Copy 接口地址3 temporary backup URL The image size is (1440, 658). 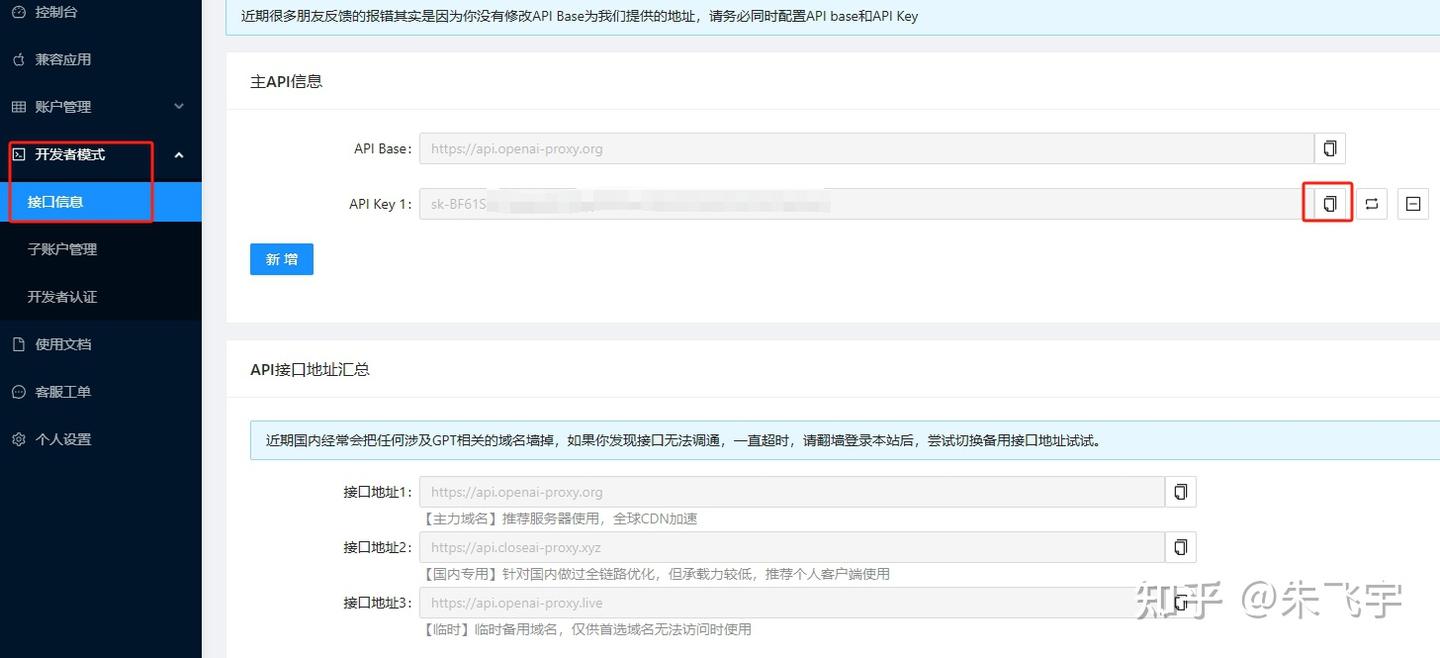1180,602
